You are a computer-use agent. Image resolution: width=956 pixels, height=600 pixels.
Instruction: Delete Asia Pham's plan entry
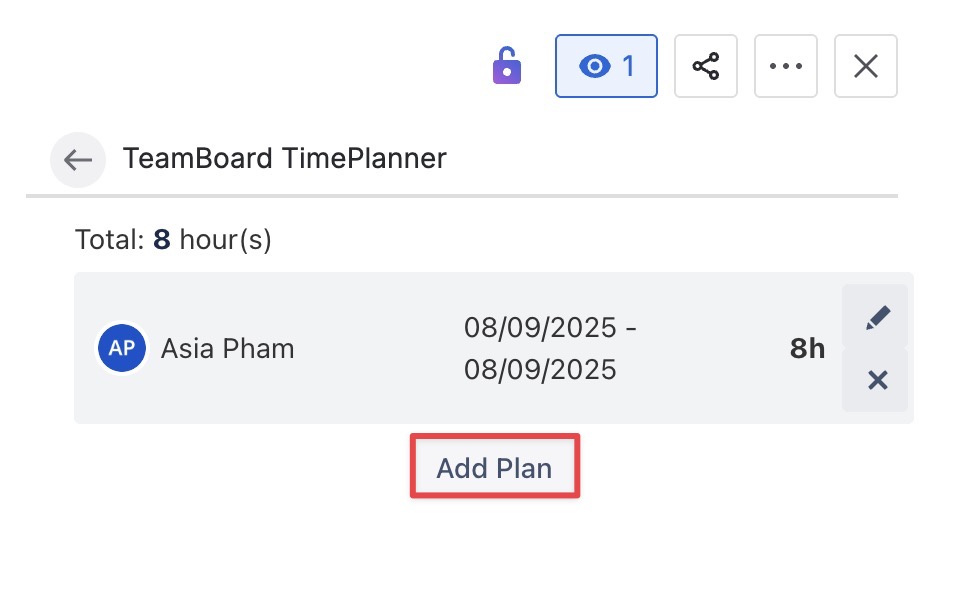click(877, 380)
